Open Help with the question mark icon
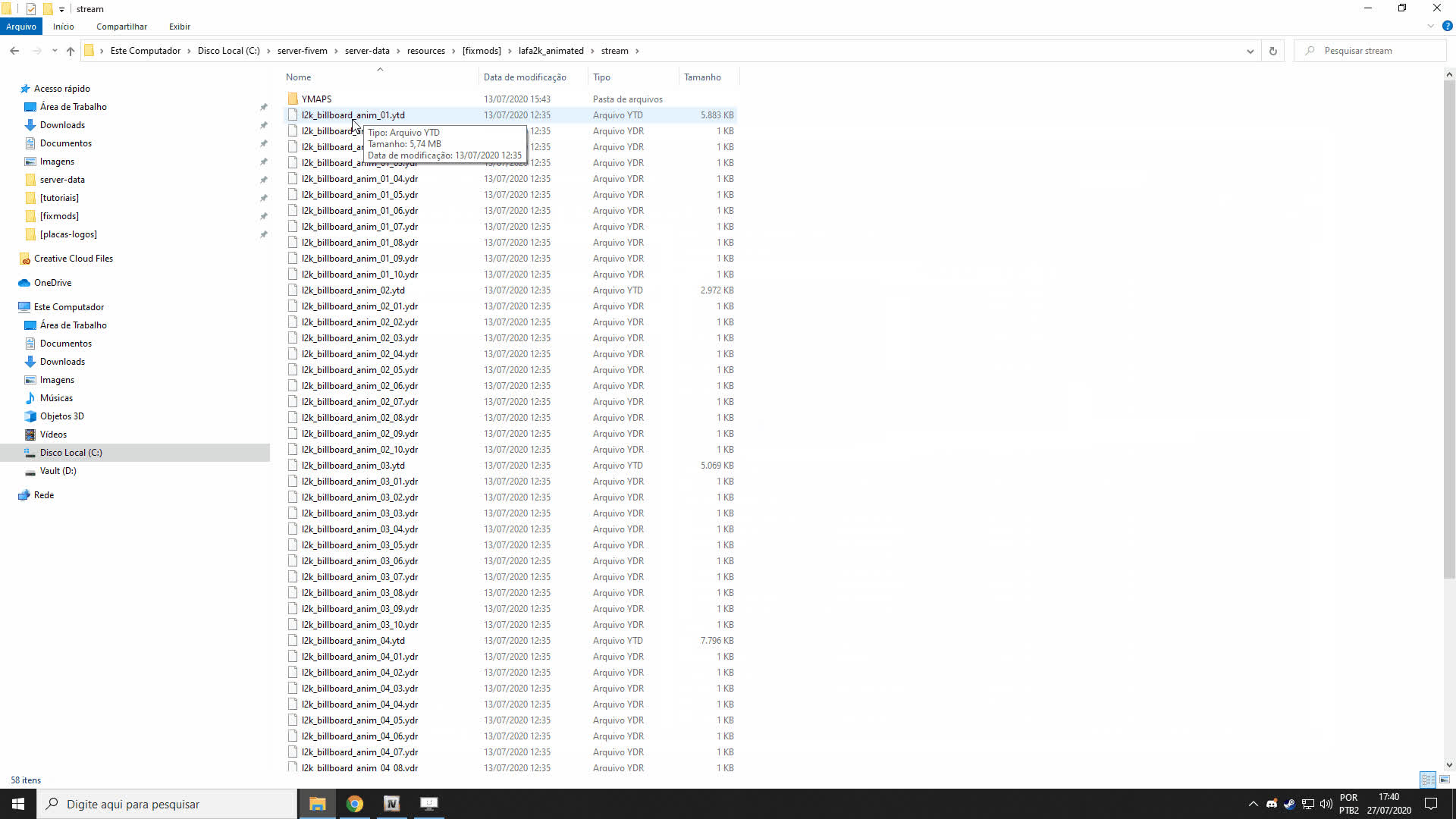 [1447, 26]
